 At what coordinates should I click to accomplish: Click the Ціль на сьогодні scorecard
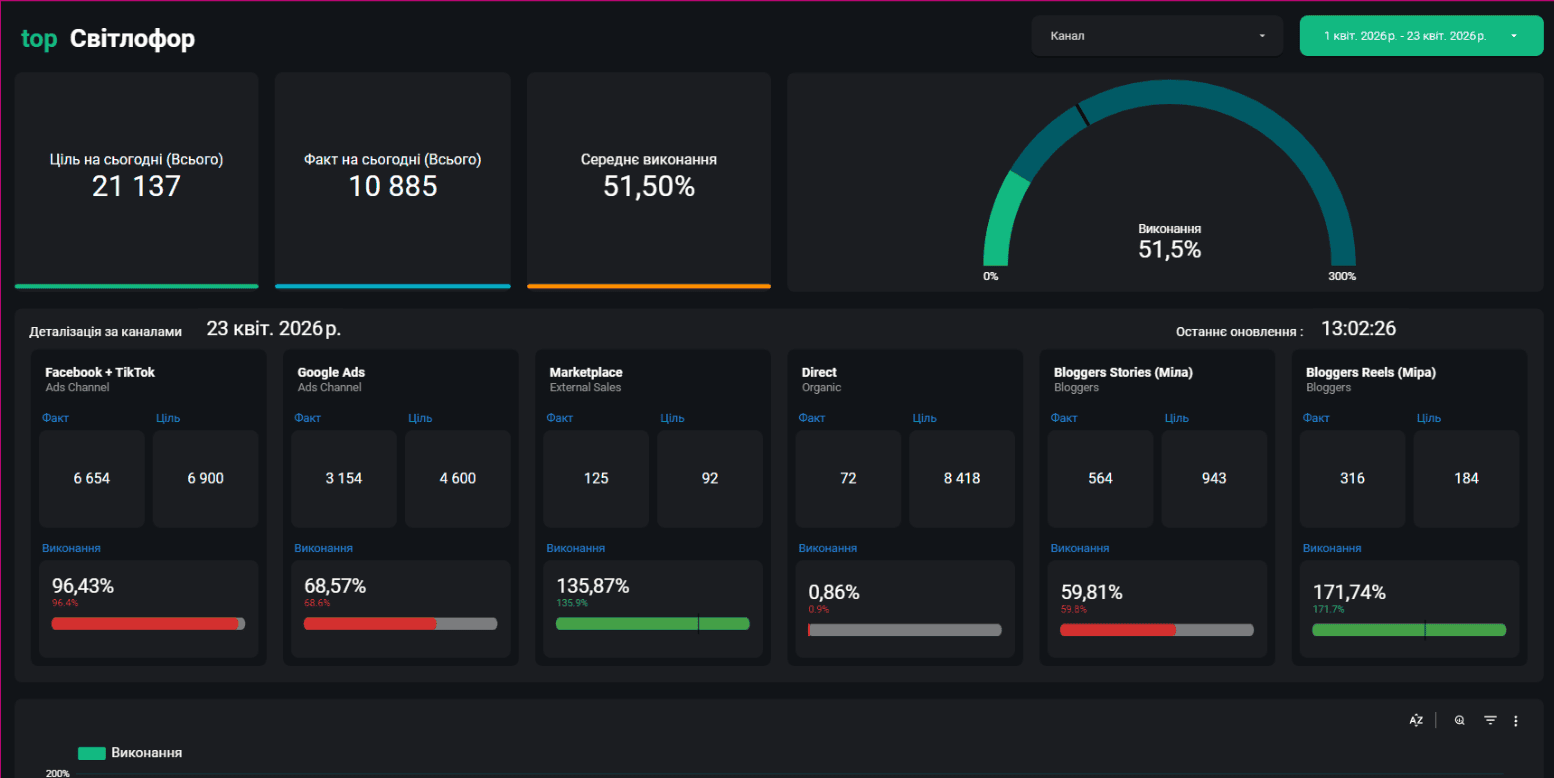pyautogui.click(x=136, y=180)
